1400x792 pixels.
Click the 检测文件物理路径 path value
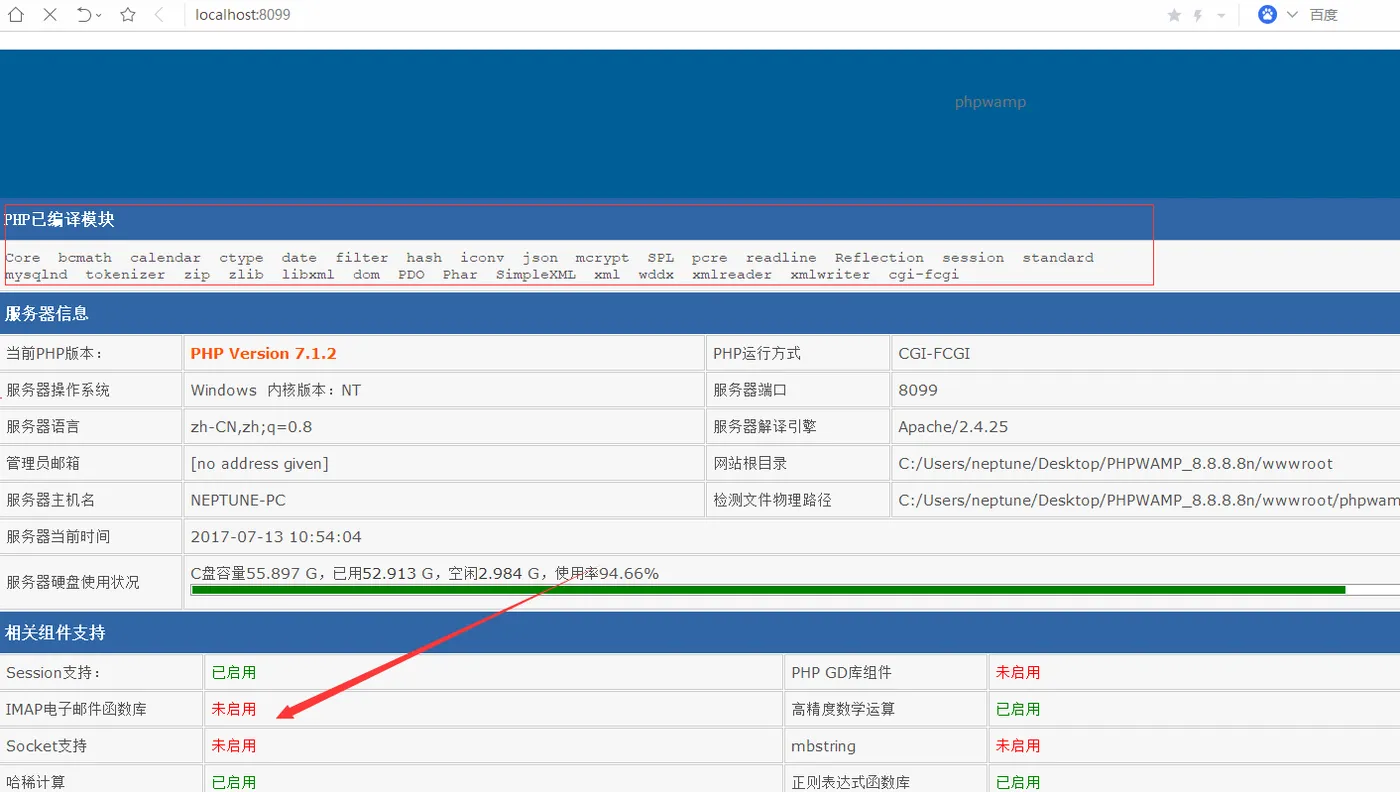pyautogui.click(x=1148, y=500)
